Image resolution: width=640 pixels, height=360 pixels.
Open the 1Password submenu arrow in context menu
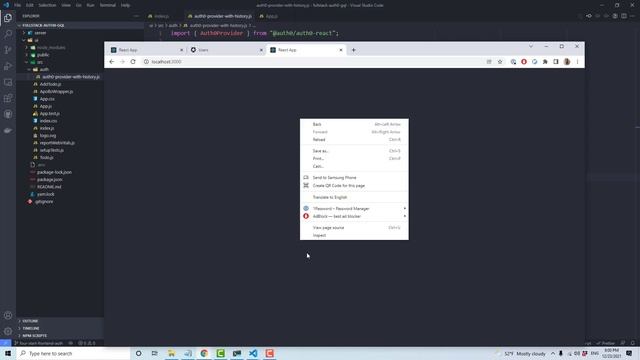(x=404, y=209)
